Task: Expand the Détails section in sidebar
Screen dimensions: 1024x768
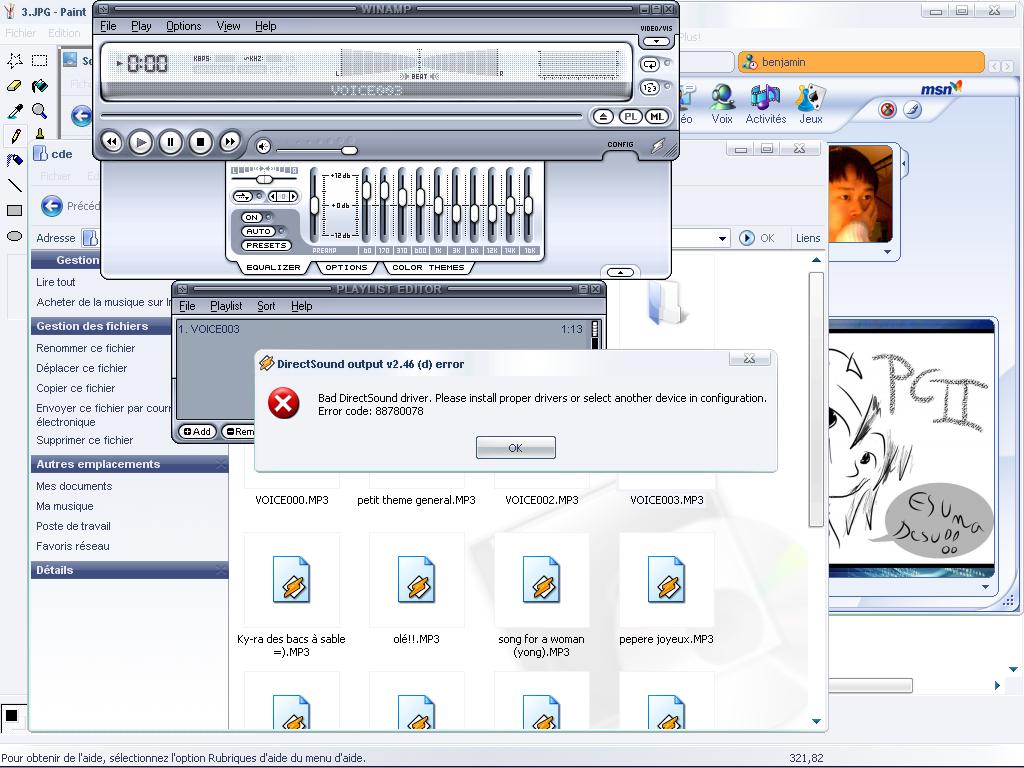Action: coord(220,570)
